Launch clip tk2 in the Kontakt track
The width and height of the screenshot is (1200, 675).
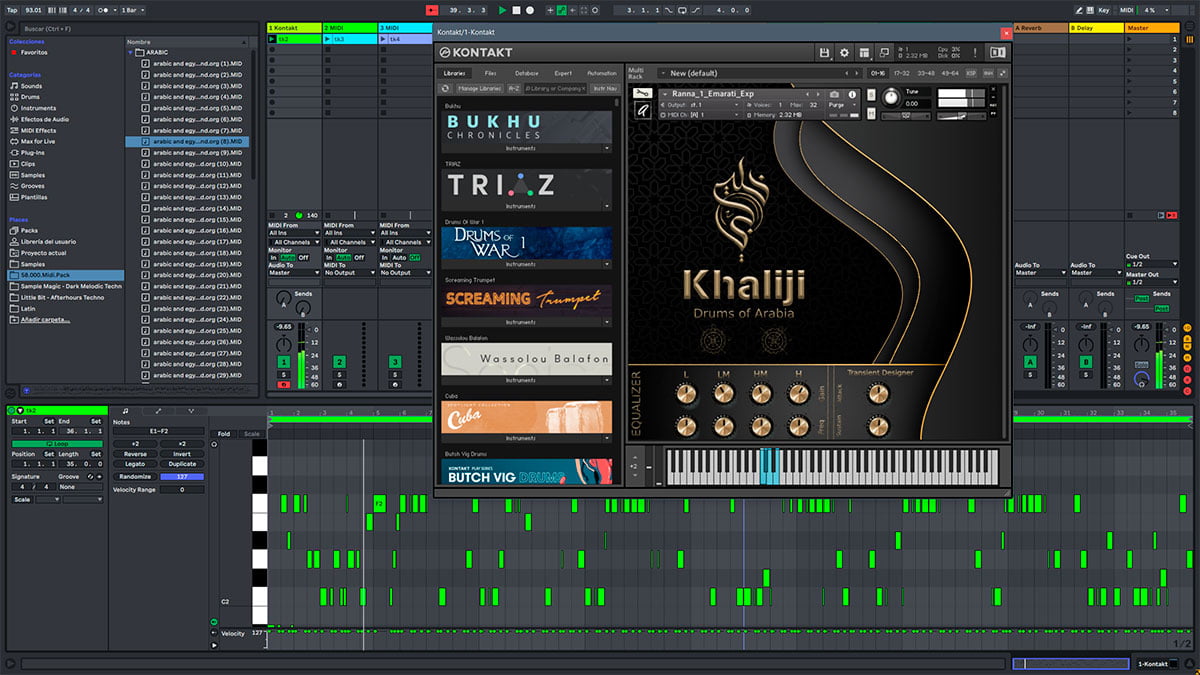273,39
